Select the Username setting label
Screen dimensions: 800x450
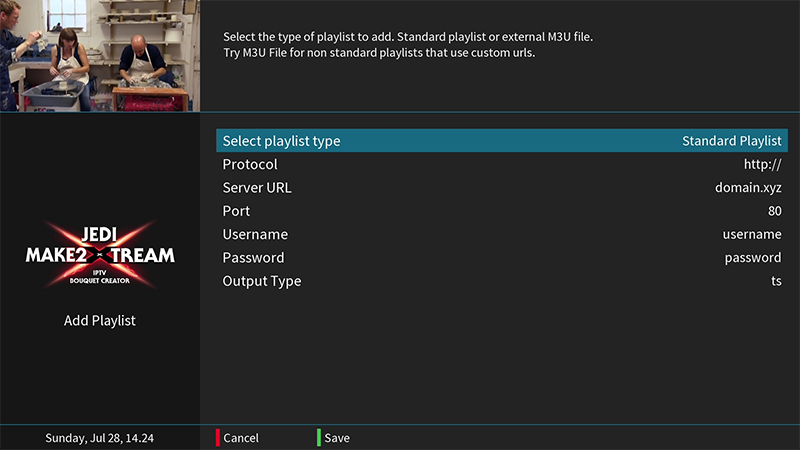click(255, 234)
